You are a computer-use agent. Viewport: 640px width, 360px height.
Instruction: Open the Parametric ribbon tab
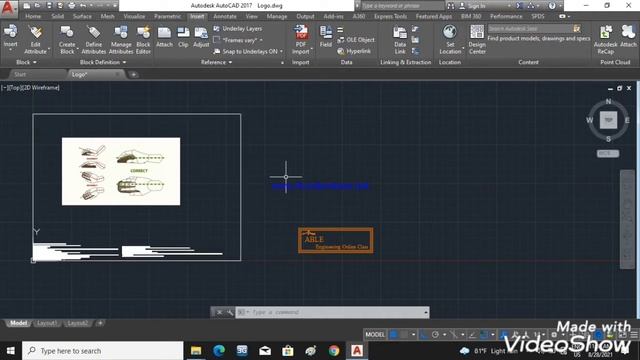coord(167,16)
